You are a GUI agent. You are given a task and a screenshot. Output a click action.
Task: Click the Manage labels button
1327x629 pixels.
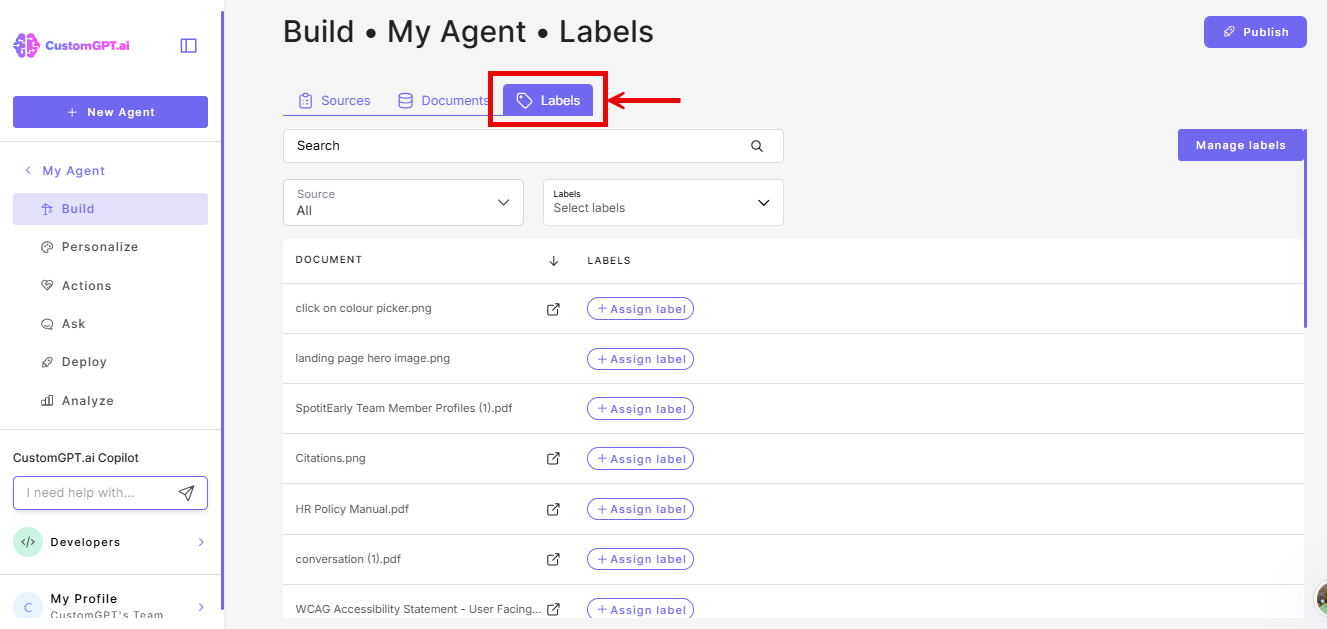click(x=1240, y=144)
